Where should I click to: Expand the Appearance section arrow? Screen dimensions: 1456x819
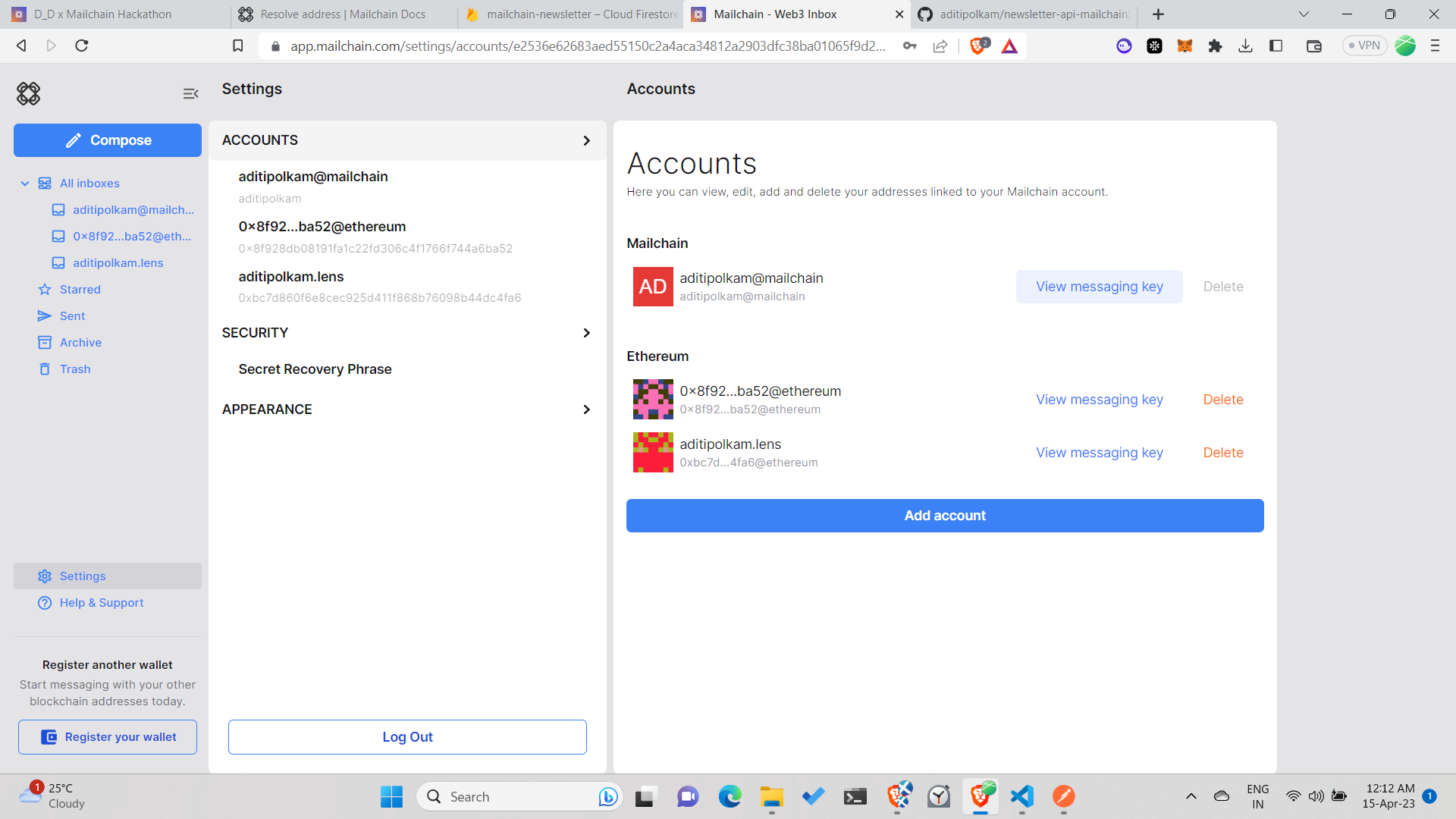point(587,409)
